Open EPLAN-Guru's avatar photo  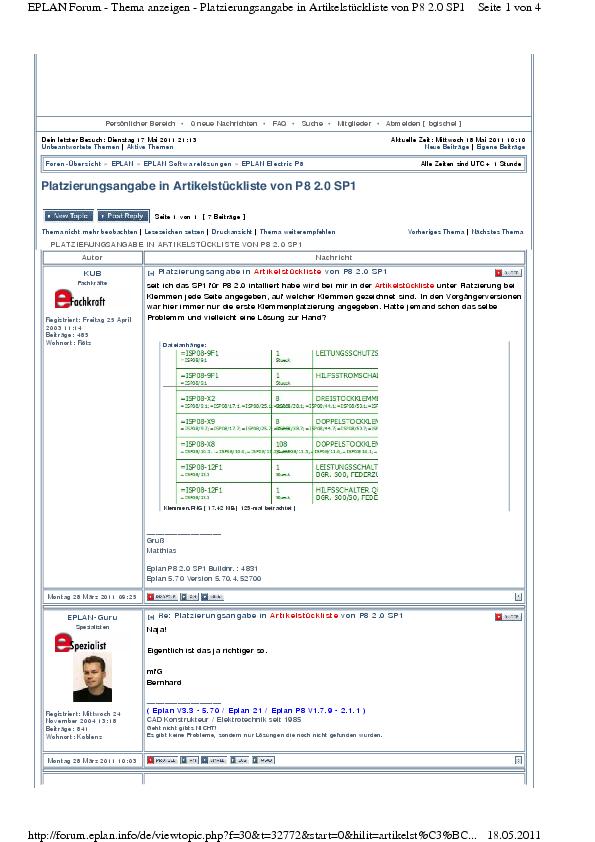coord(92,678)
